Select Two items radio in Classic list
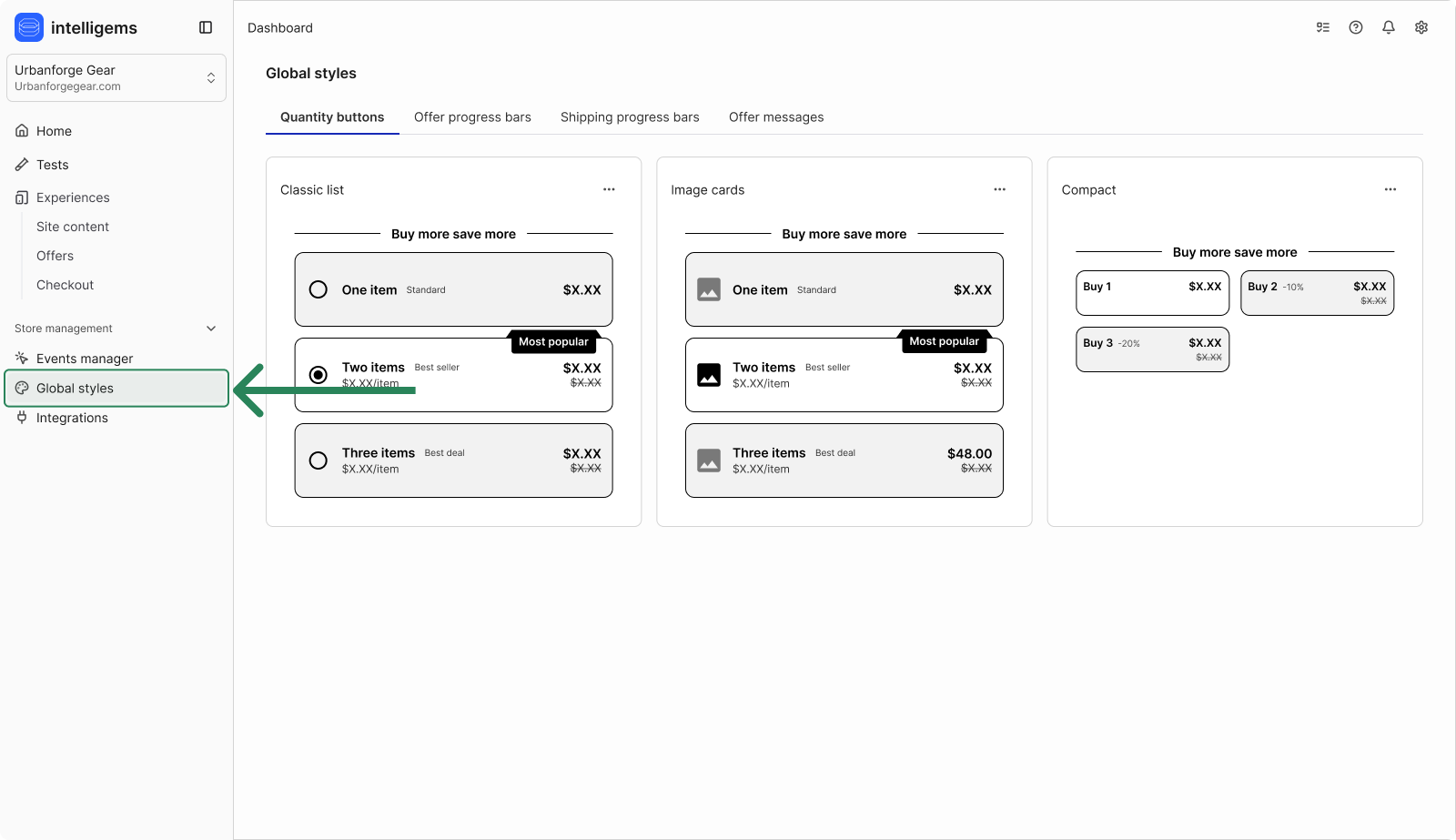1456x840 pixels. point(318,375)
